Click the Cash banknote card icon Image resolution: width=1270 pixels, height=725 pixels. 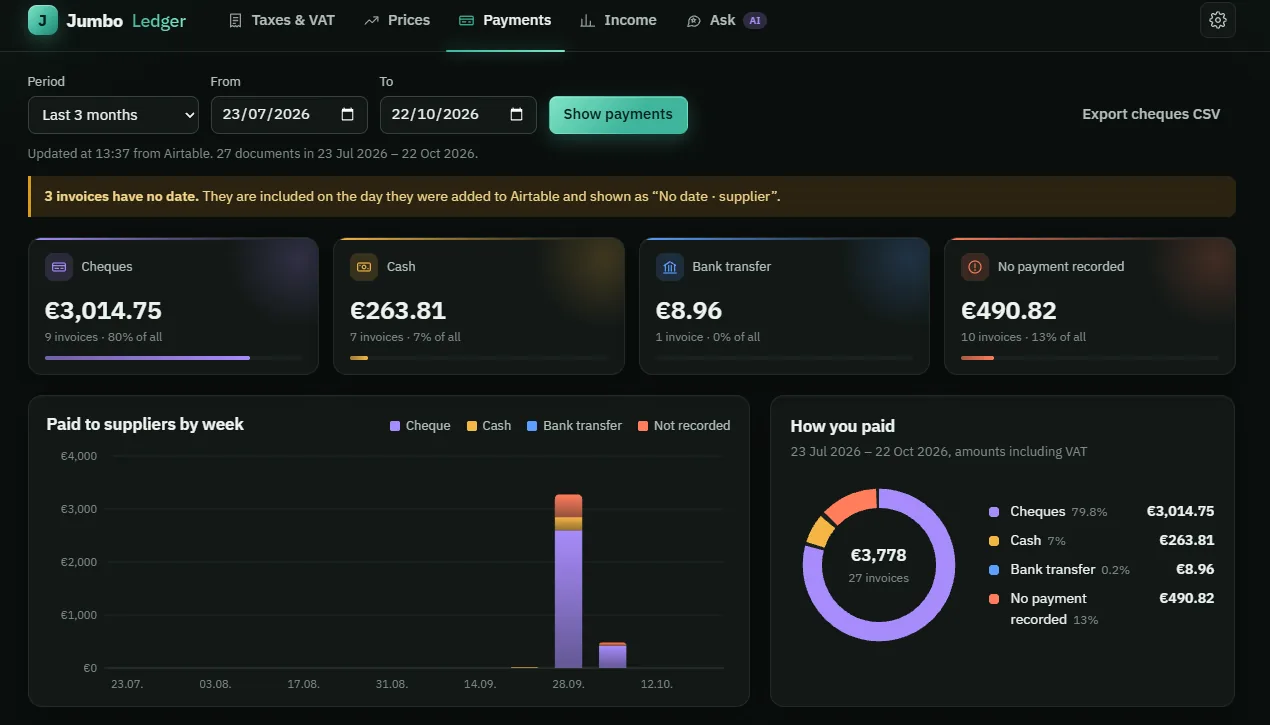364,267
